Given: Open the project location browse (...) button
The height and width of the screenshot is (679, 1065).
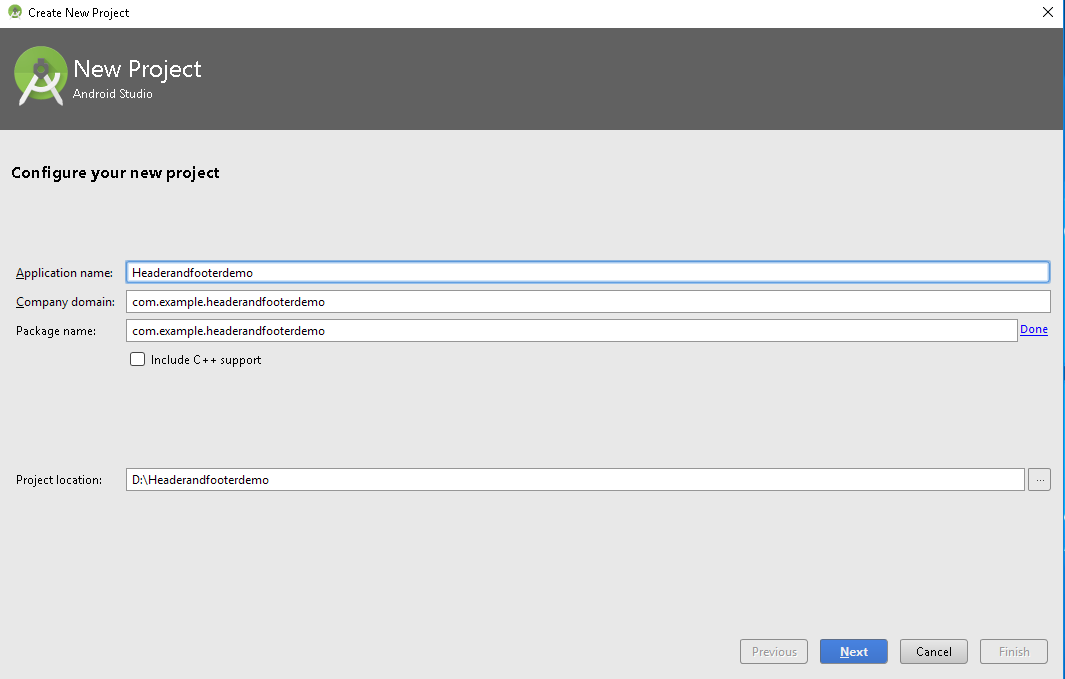Looking at the screenshot, I should [1040, 480].
